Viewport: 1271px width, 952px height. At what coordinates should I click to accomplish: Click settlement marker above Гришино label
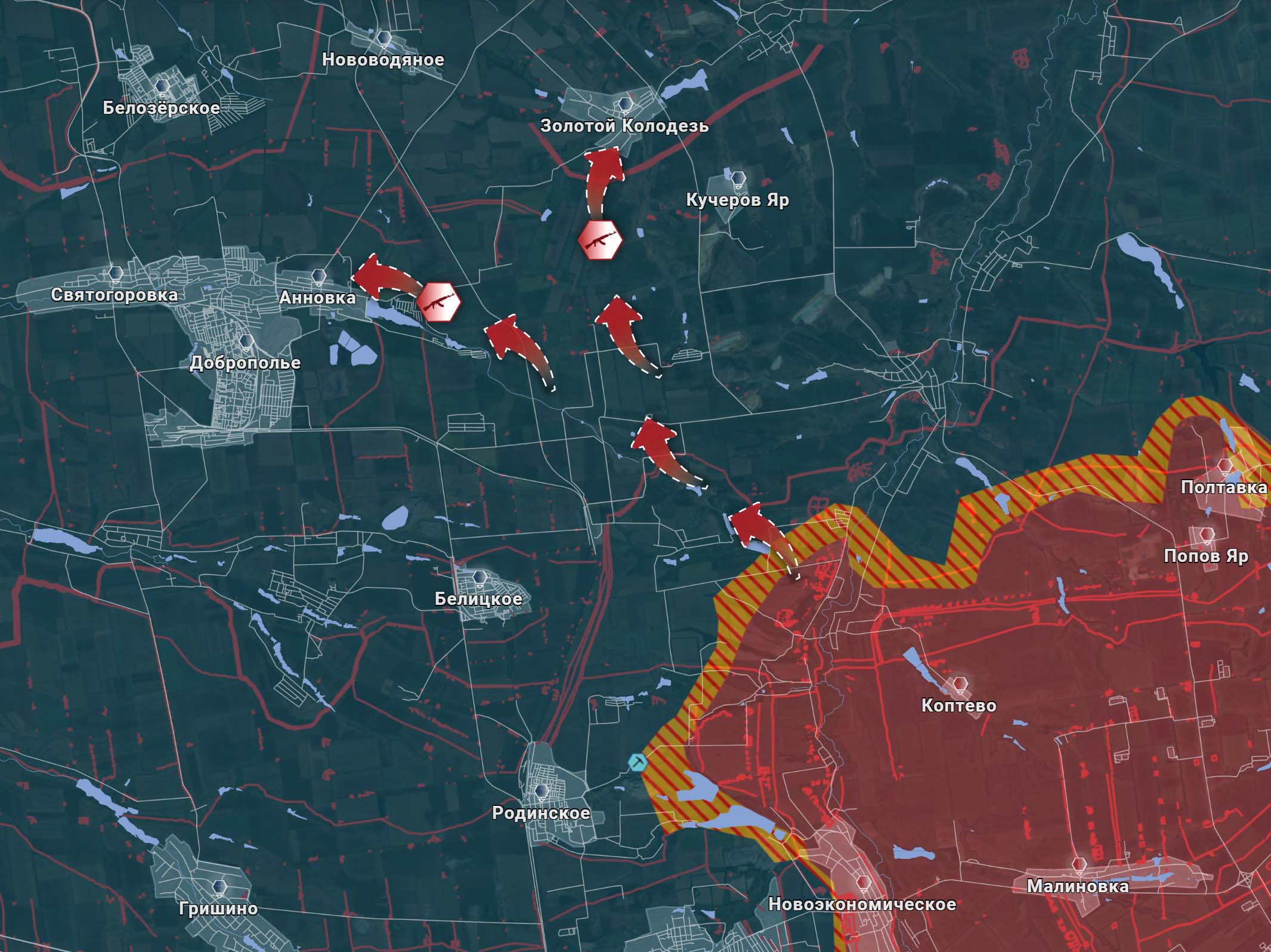tap(219, 886)
